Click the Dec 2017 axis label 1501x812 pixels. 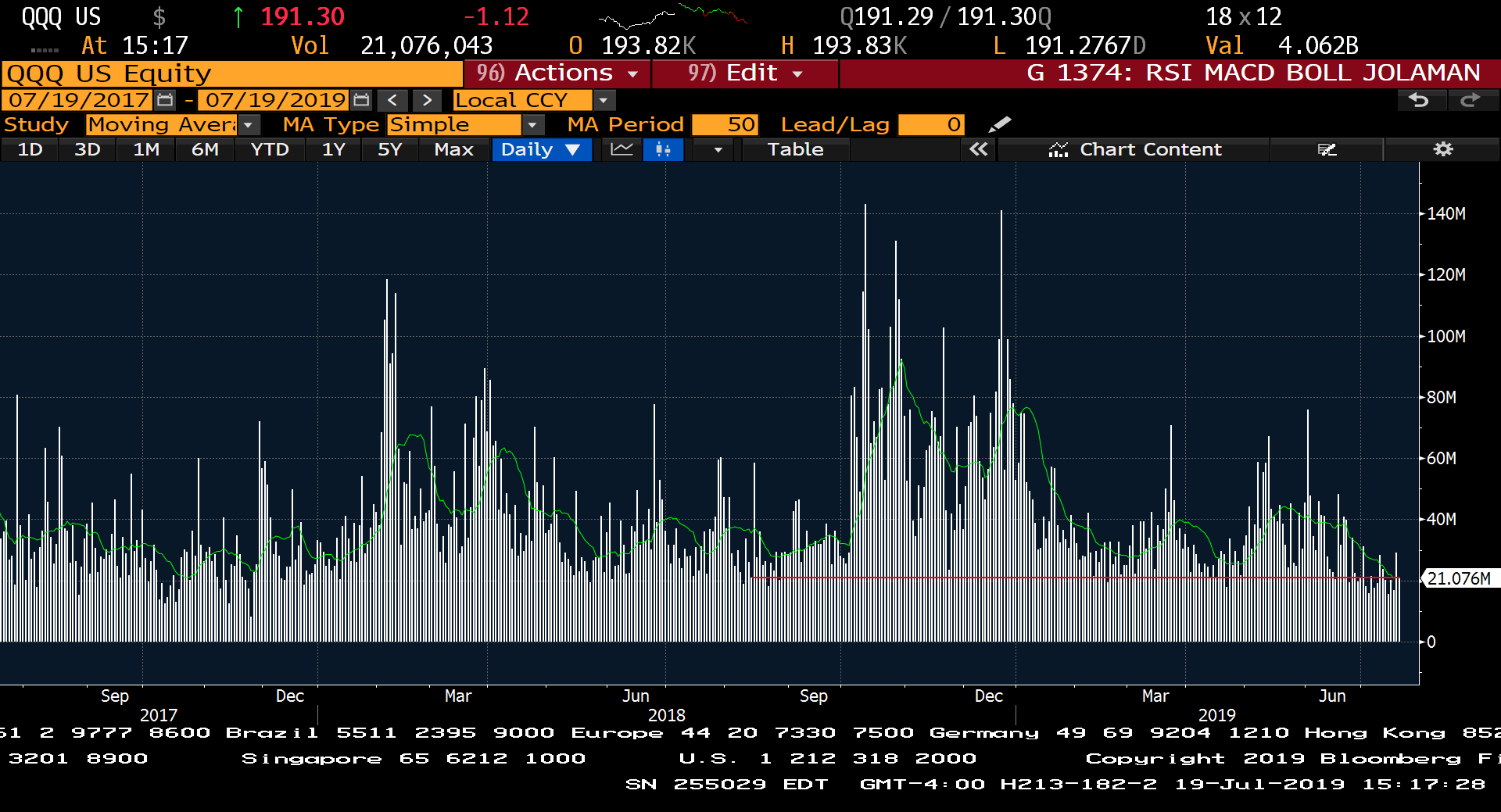click(x=289, y=696)
